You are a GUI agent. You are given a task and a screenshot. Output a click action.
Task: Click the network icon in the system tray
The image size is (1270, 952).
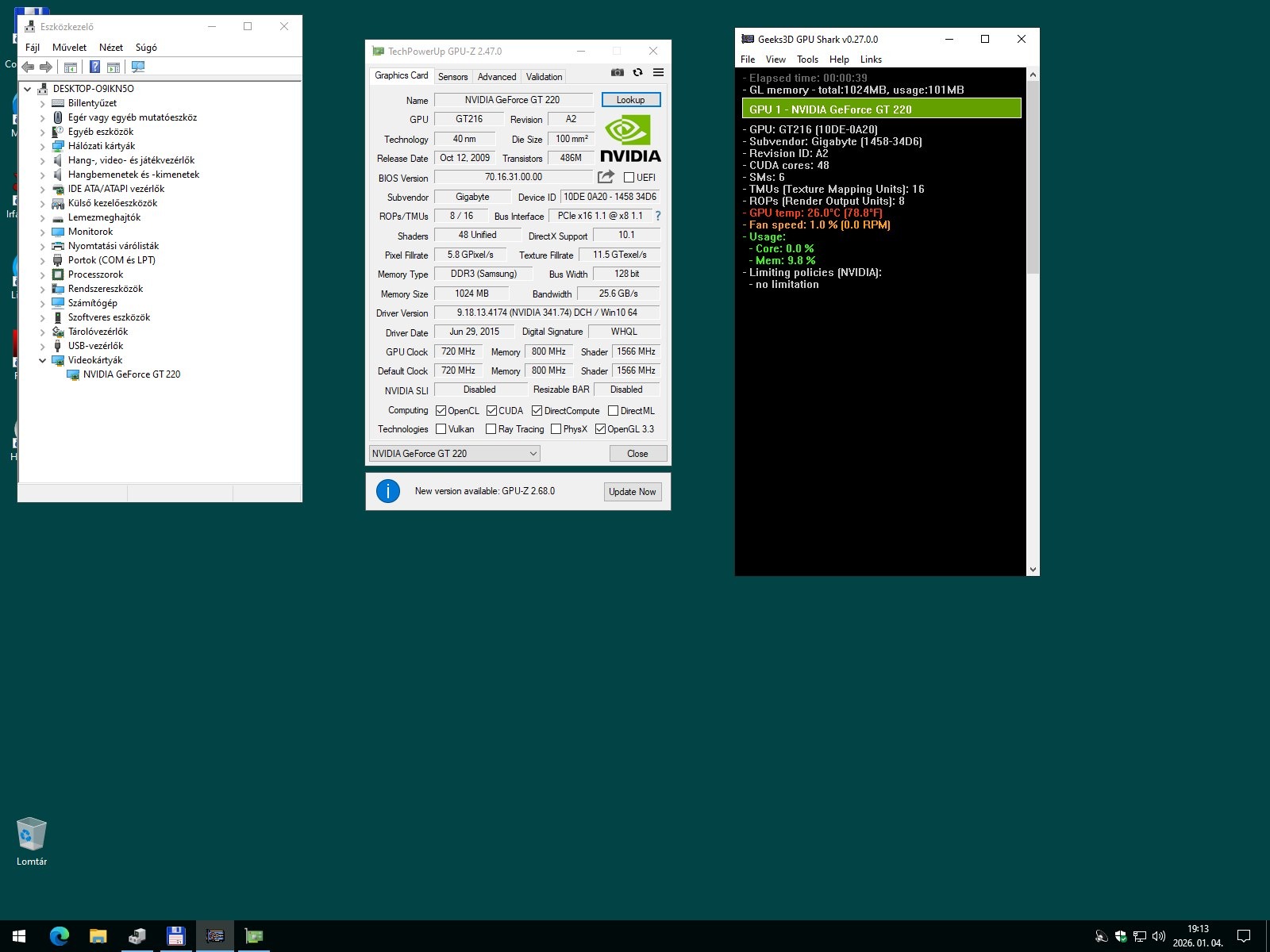tap(1140, 936)
